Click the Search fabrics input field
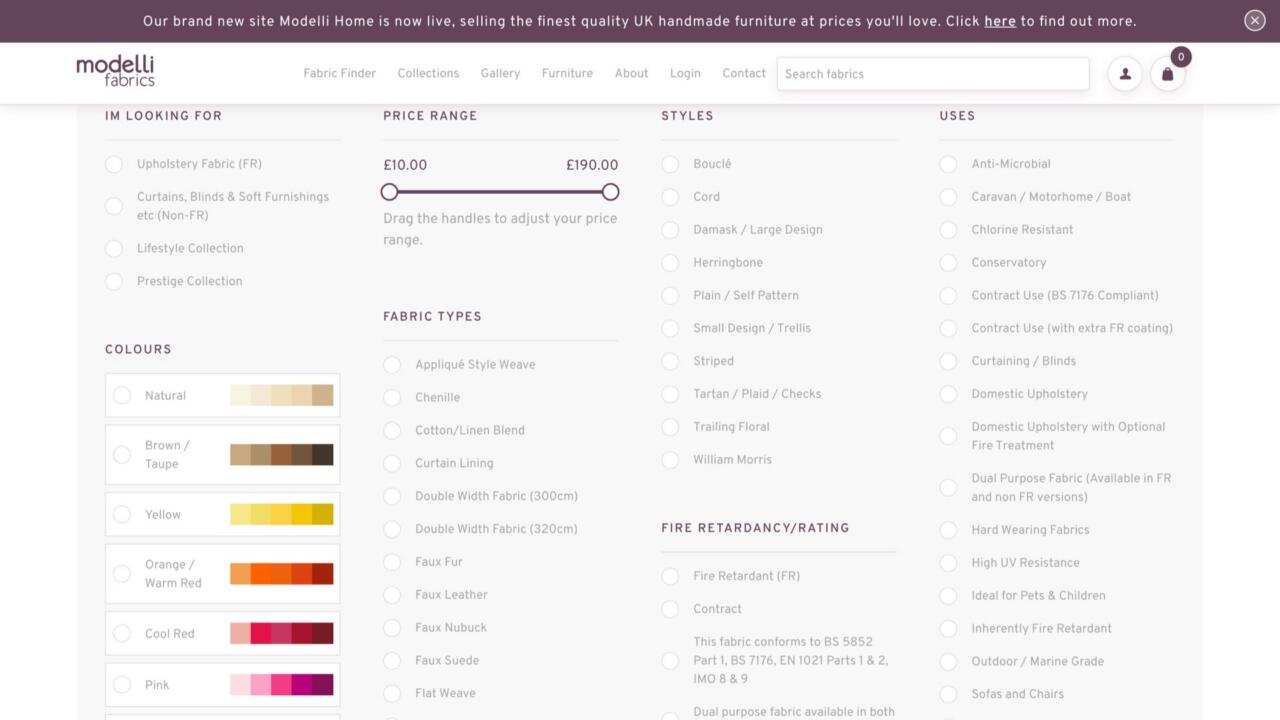This screenshot has width=1280, height=720. click(933, 74)
